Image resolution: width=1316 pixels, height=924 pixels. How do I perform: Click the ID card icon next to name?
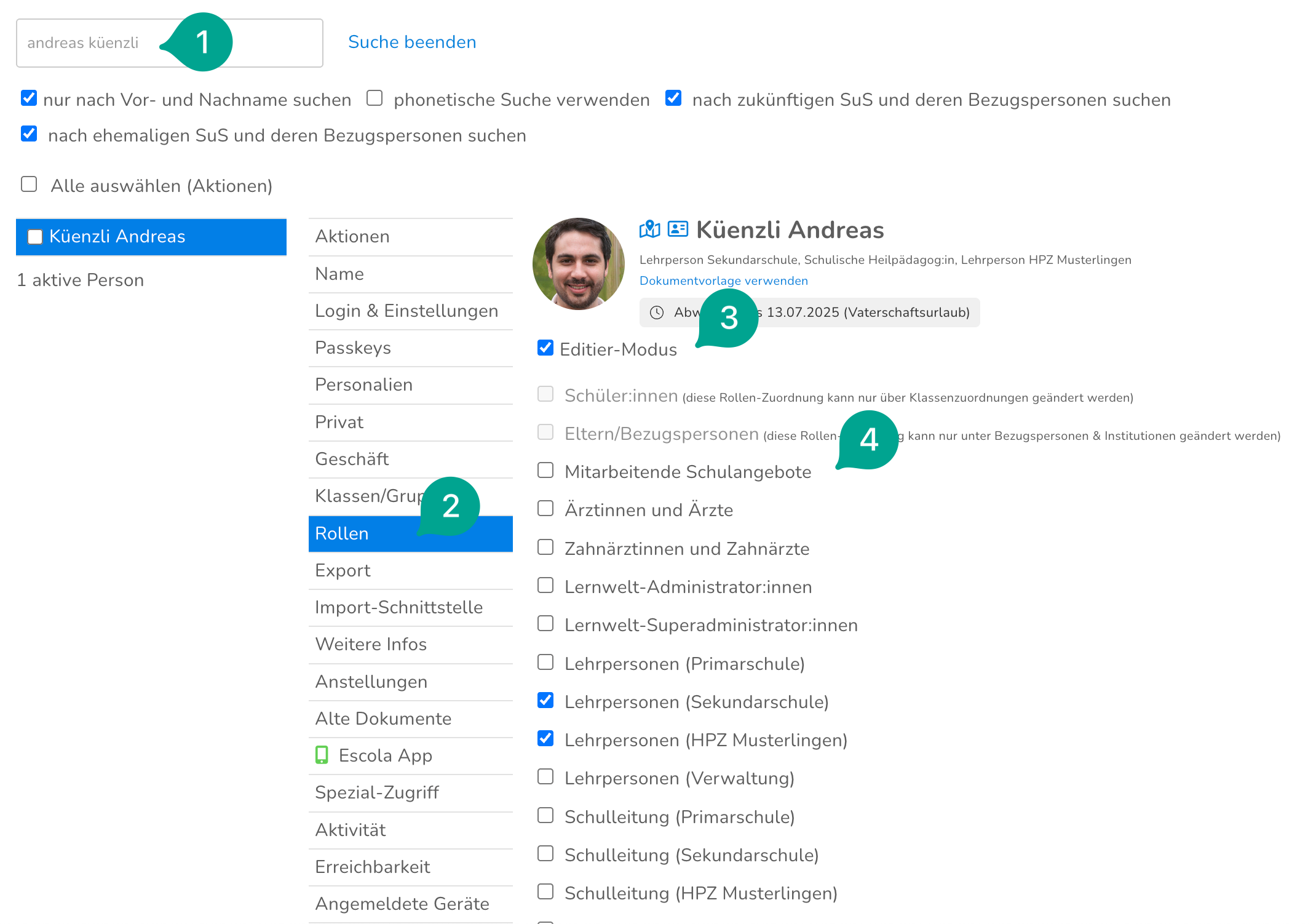(x=677, y=229)
